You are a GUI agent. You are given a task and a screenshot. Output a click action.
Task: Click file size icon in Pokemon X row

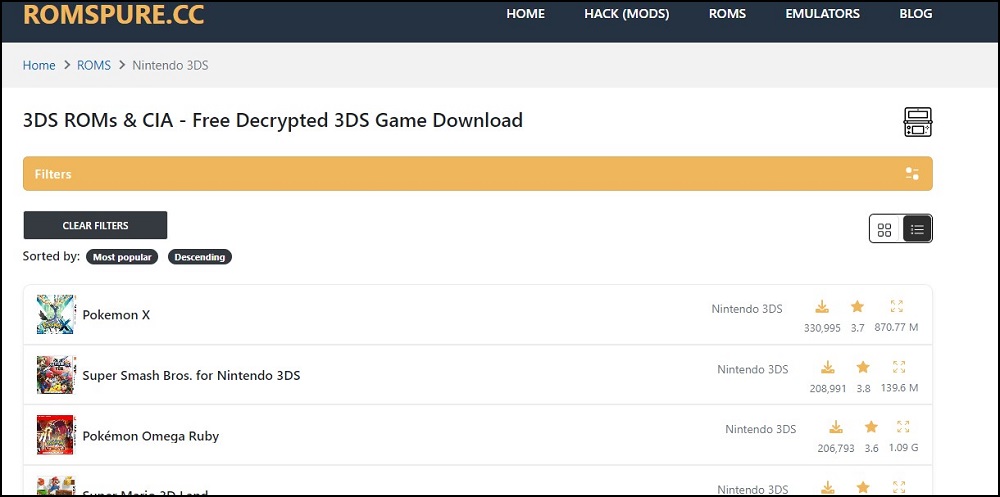(897, 306)
